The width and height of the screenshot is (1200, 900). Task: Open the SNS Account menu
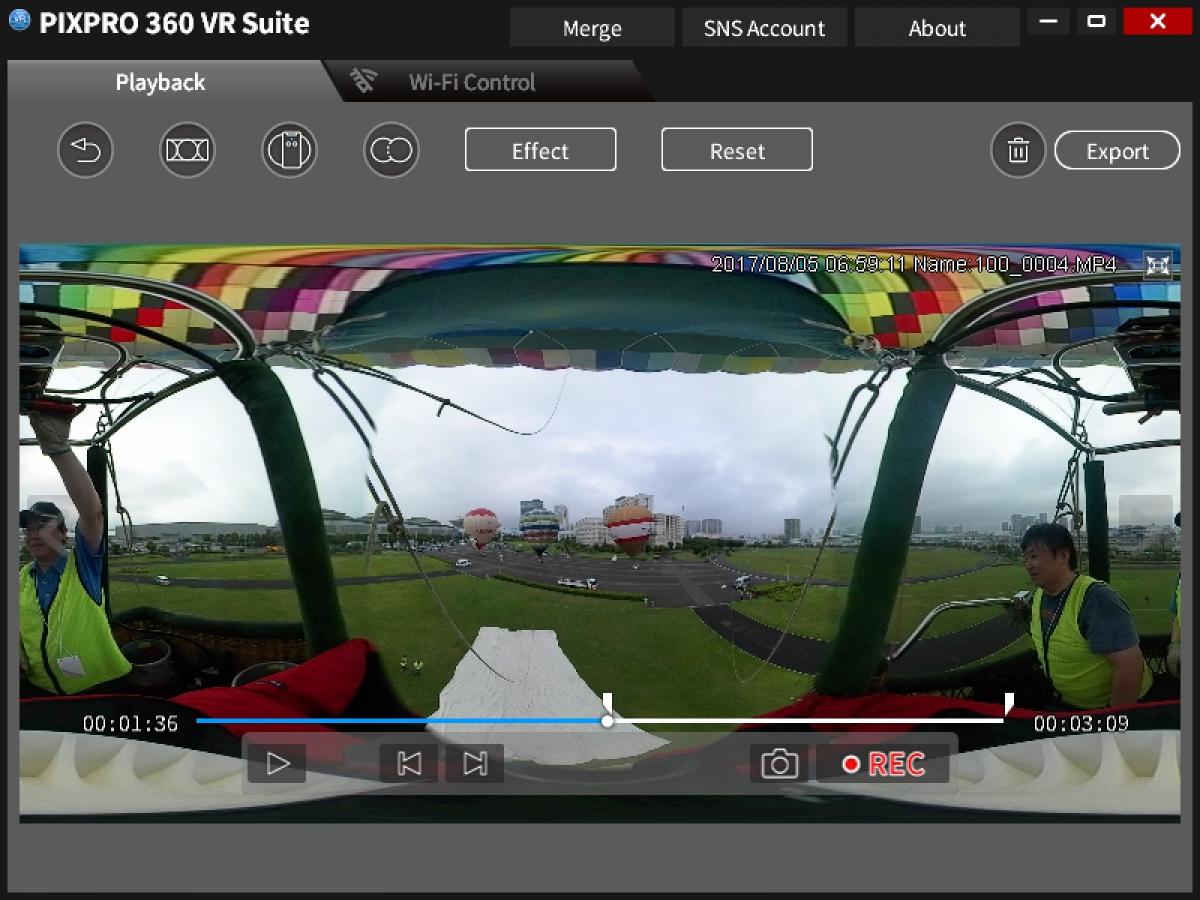(765, 28)
